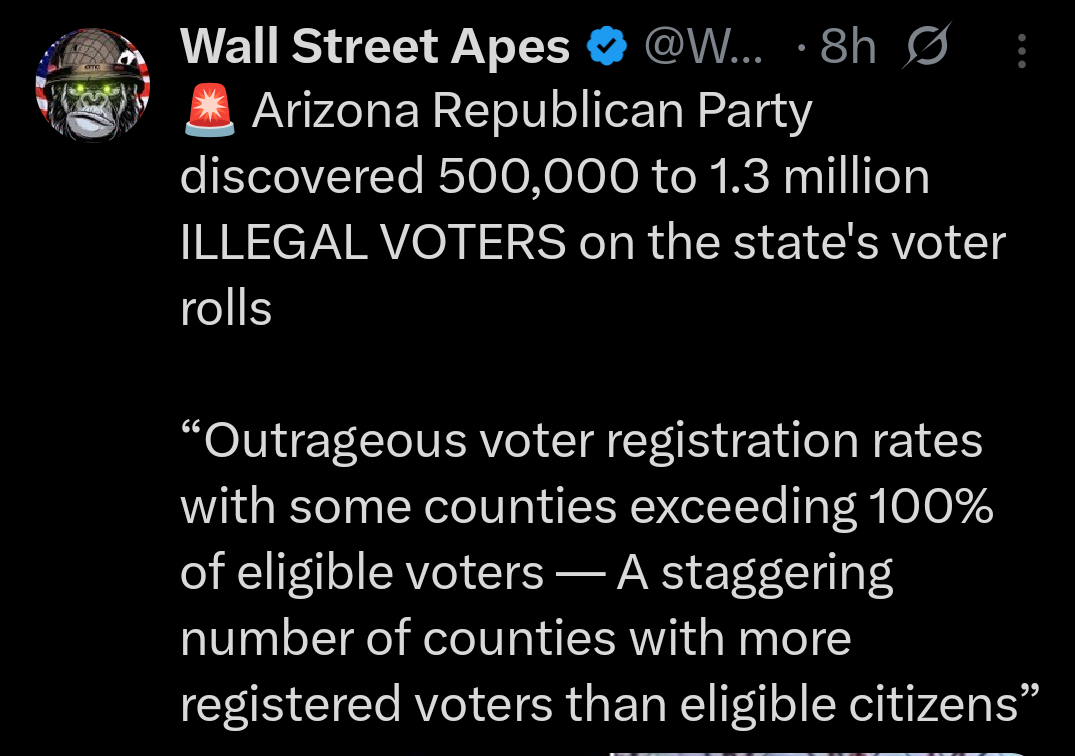
Task: Click the "Outrageous voter registration rates" line
Action: tap(582, 441)
